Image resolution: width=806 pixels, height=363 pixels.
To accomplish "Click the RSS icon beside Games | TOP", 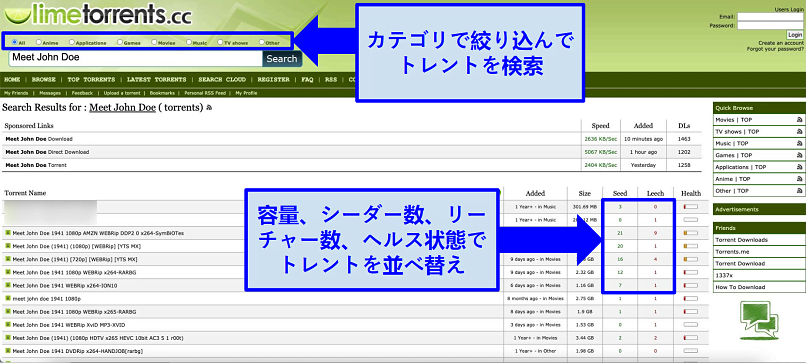I will tap(799, 155).
